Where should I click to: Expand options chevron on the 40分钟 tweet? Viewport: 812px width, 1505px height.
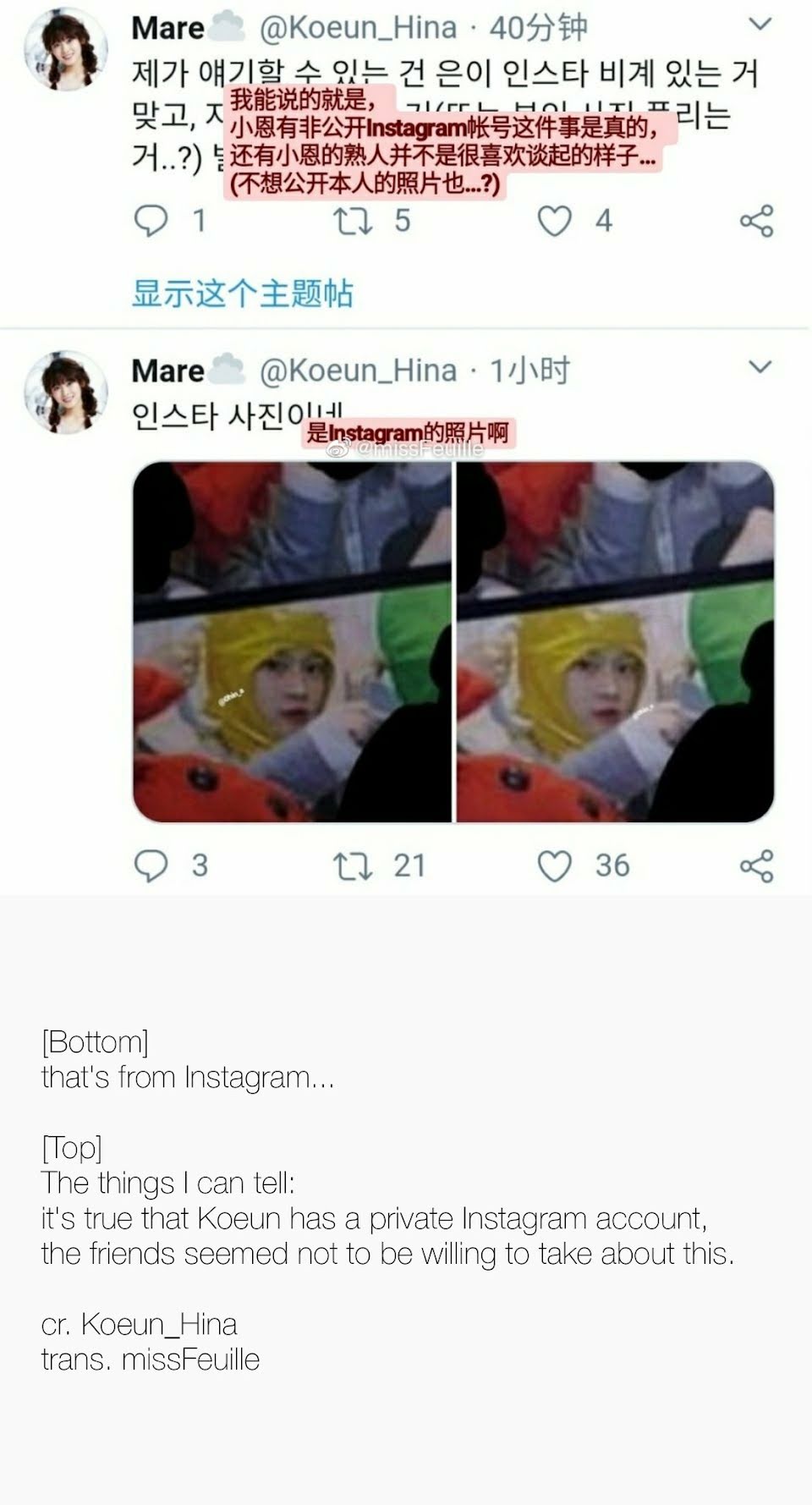760,25
